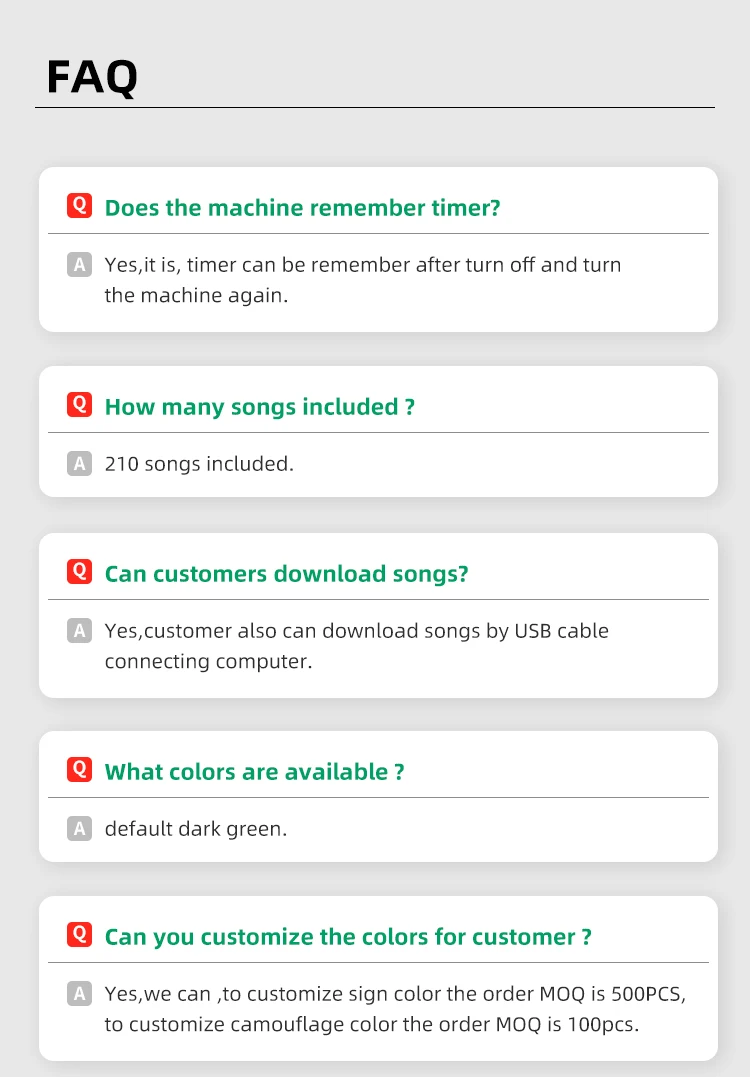Click the gray A icon beside dark green answer

click(x=79, y=829)
